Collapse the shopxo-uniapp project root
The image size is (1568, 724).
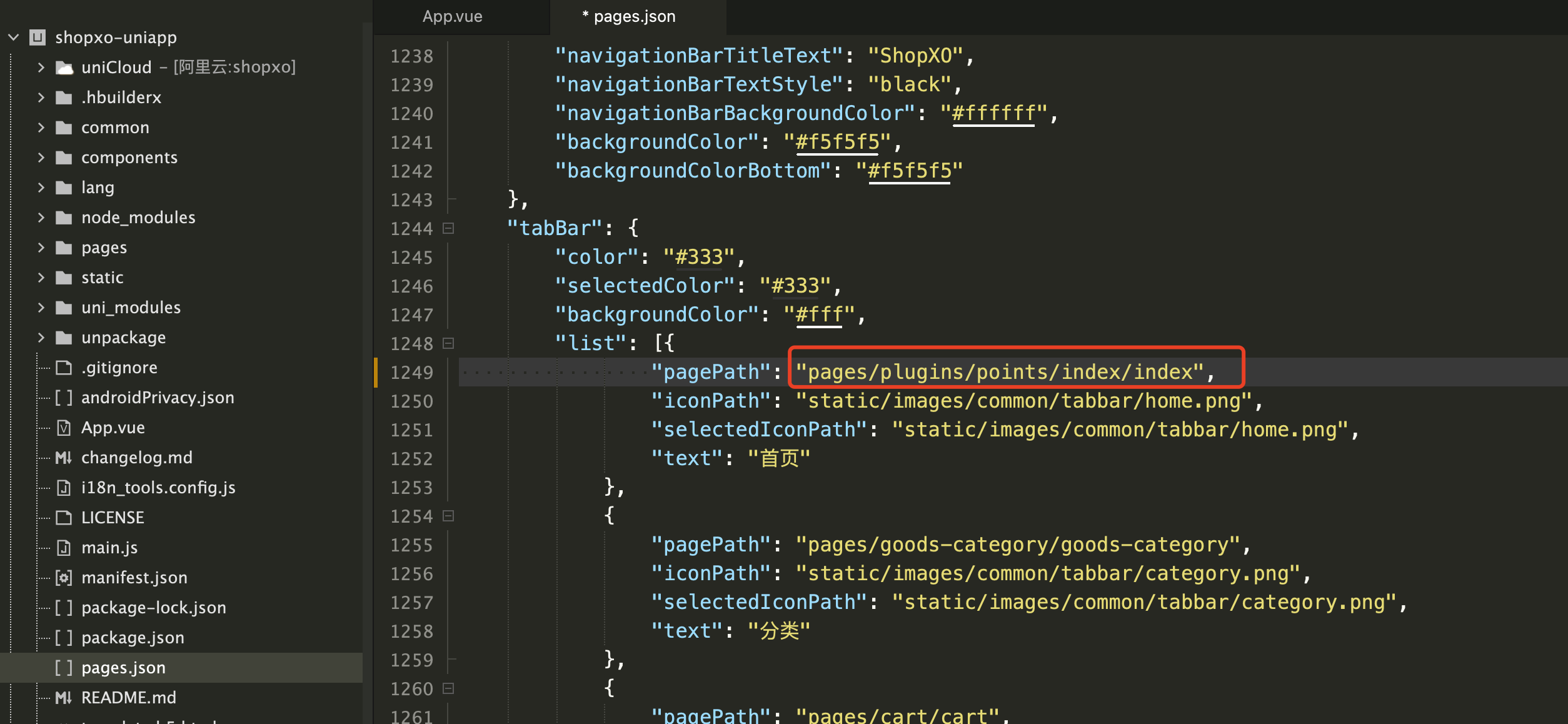(x=14, y=38)
